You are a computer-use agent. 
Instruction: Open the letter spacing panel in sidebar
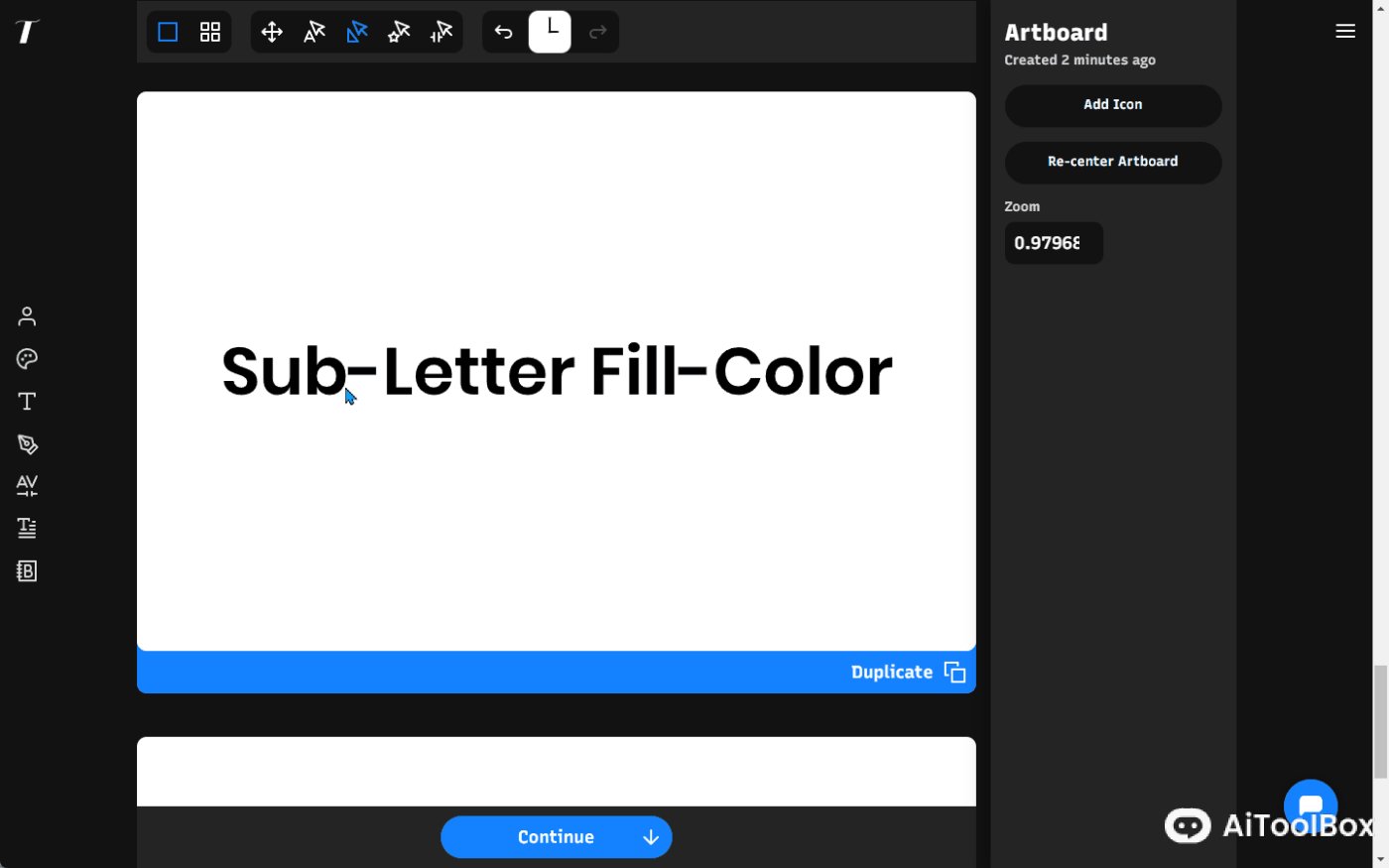[26, 485]
